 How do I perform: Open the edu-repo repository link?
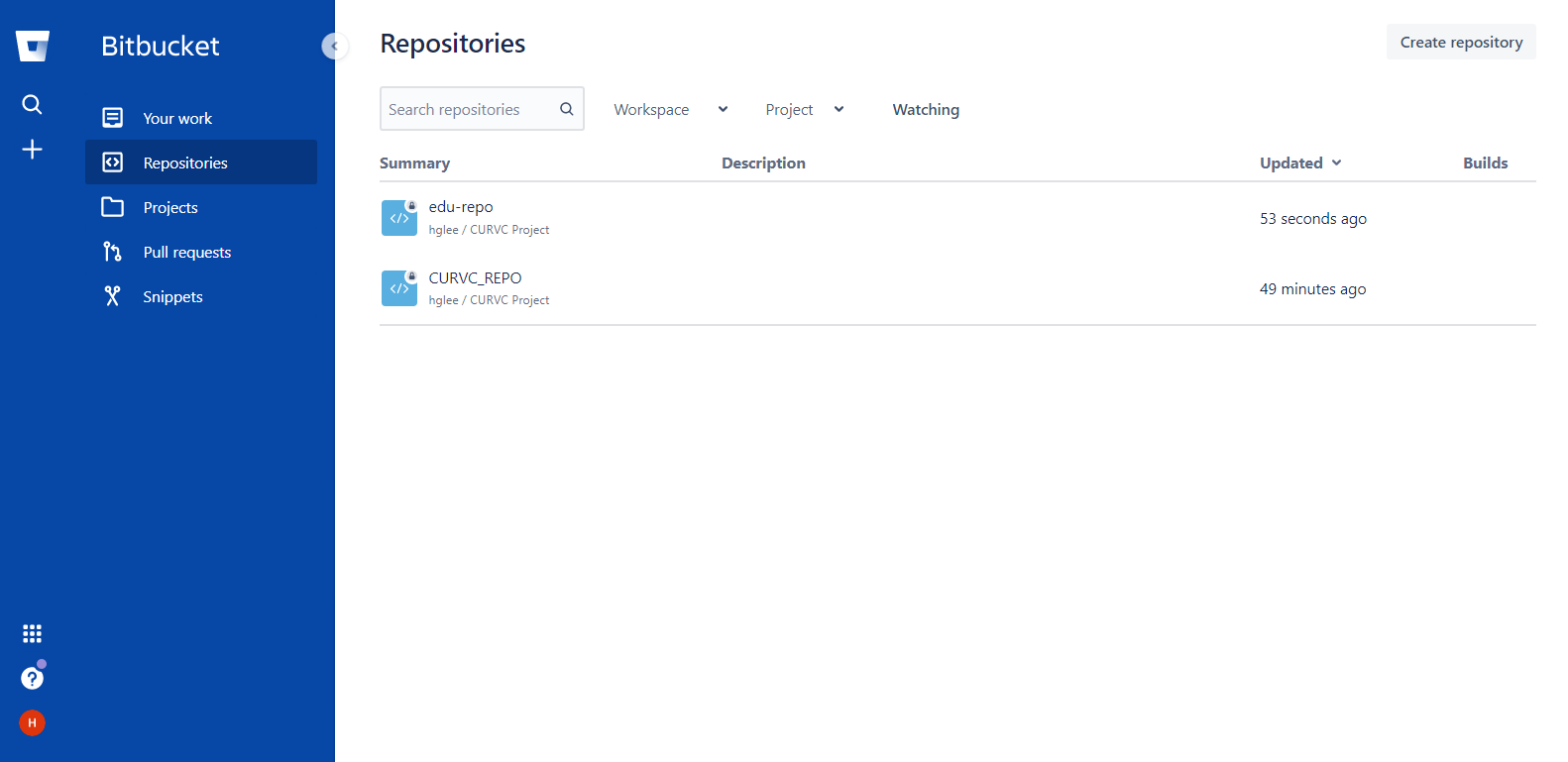pyautogui.click(x=461, y=206)
